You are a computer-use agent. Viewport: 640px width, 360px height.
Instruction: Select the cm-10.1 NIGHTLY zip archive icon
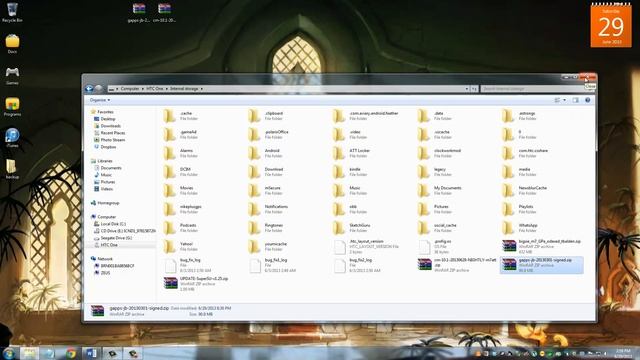424,264
